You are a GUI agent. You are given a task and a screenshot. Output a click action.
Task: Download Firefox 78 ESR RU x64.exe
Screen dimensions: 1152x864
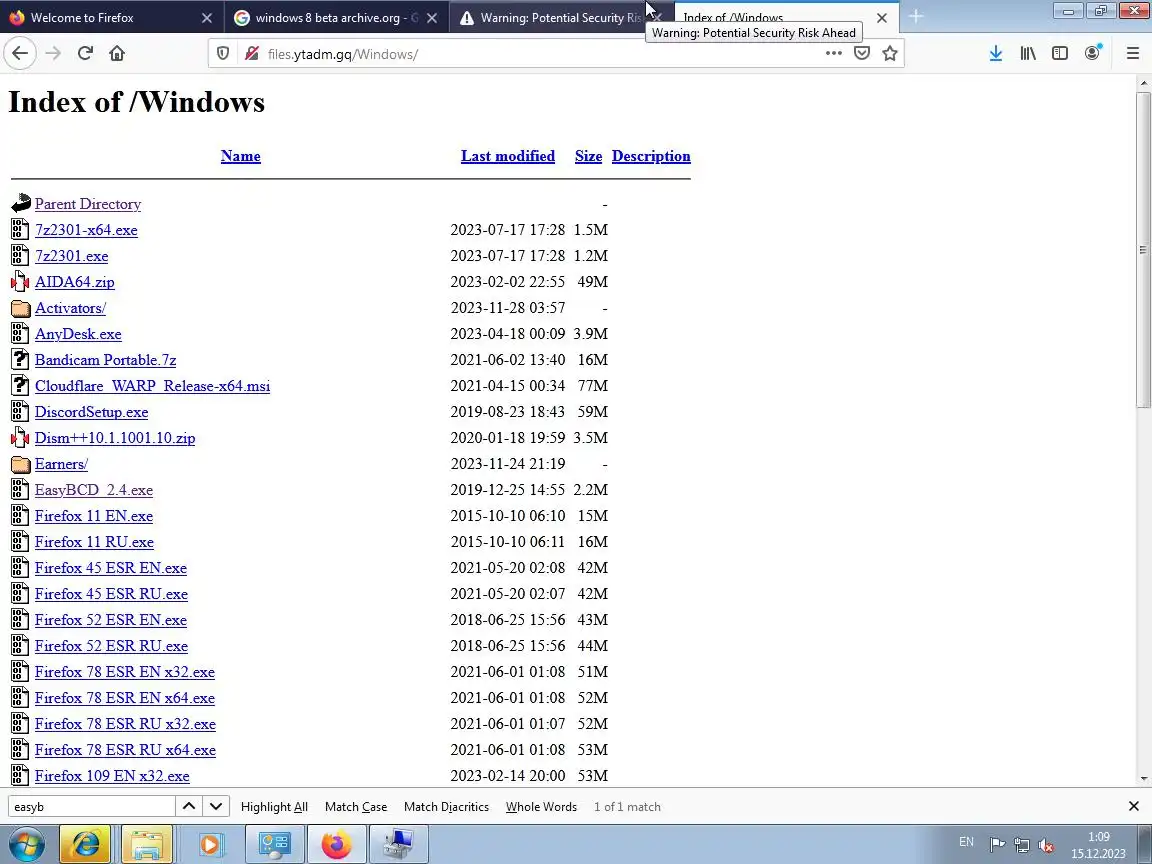tap(125, 750)
